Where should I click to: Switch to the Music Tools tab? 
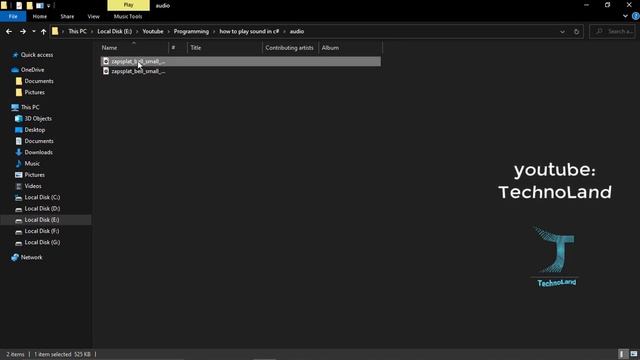128,16
